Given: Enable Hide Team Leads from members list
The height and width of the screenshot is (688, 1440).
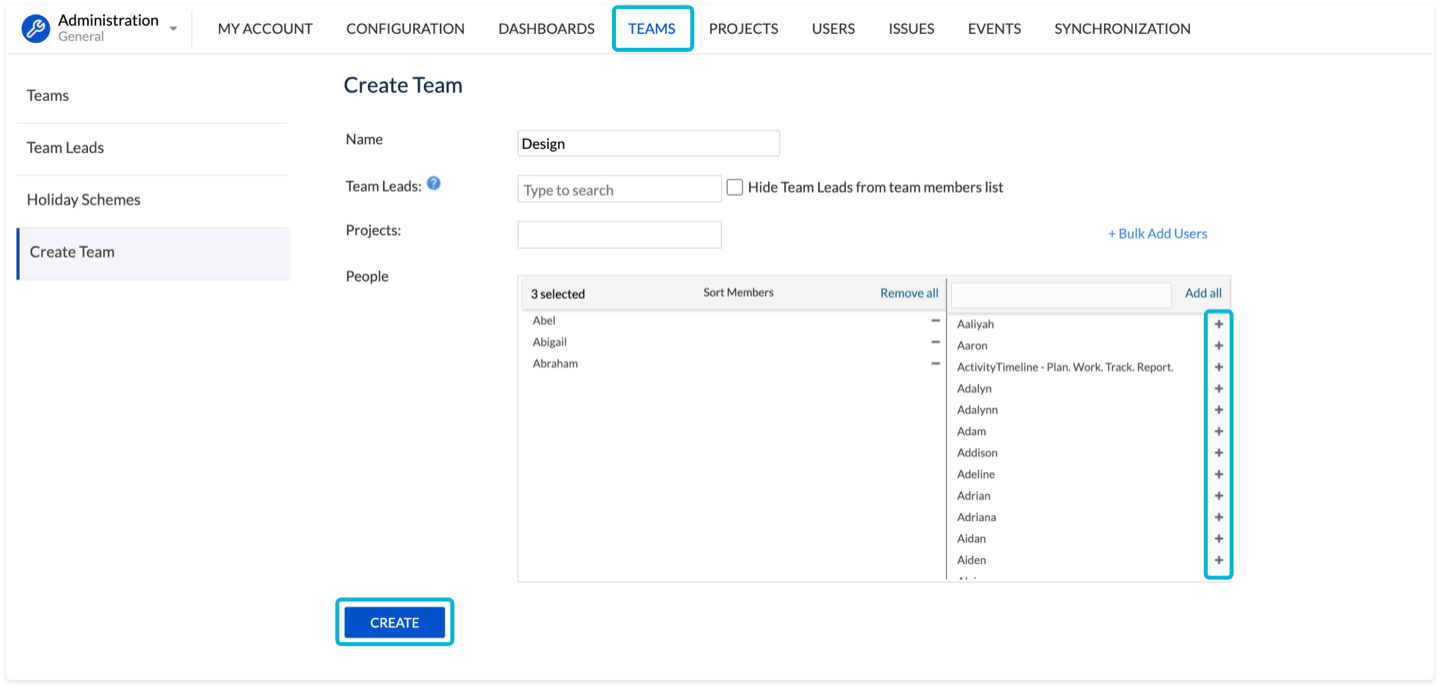Looking at the screenshot, I should 735,187.
